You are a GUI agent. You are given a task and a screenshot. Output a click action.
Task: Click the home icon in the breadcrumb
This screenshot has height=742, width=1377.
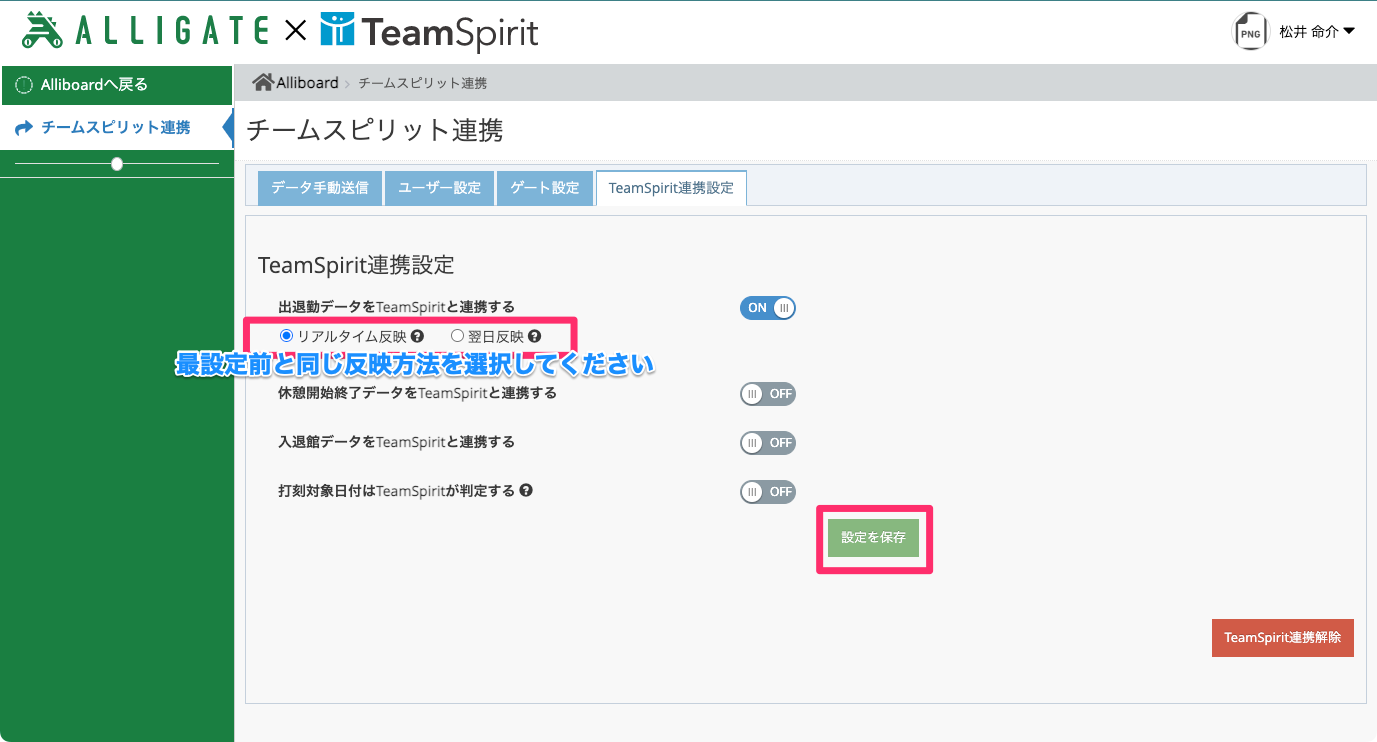(262, 83)
